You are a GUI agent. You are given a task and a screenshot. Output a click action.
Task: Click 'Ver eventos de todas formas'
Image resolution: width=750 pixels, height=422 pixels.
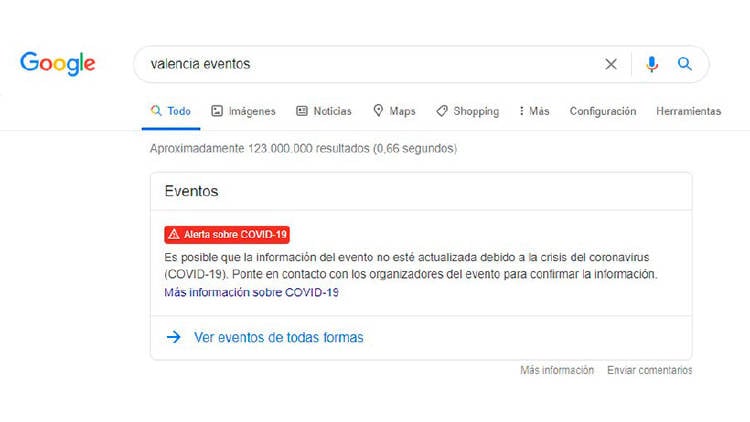click(x=278, y=337)
